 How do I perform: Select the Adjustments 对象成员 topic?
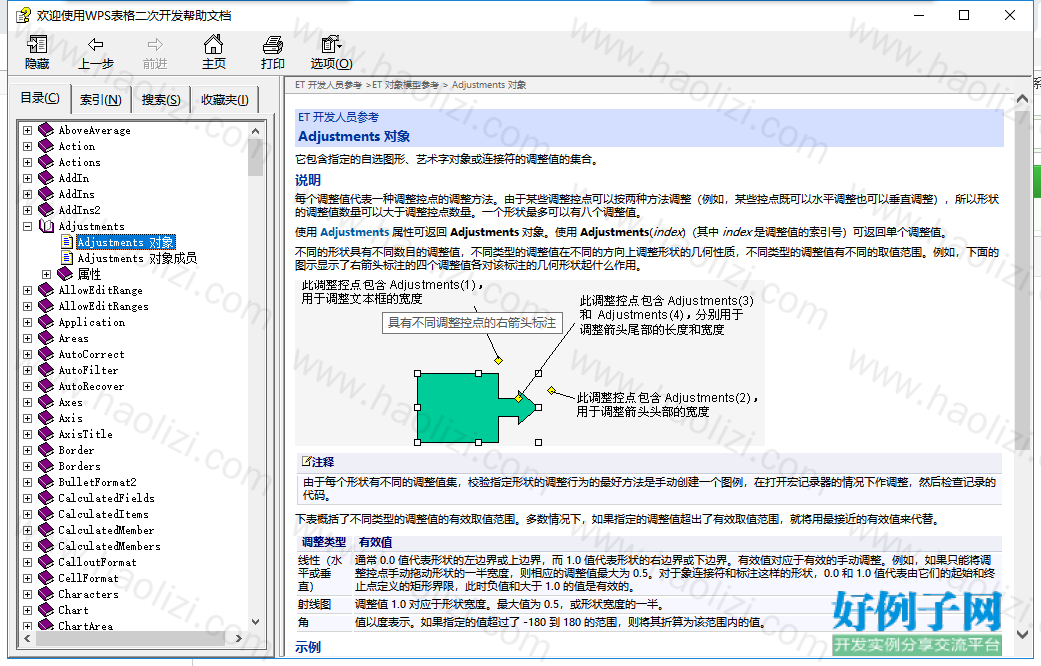click(137, 258)
